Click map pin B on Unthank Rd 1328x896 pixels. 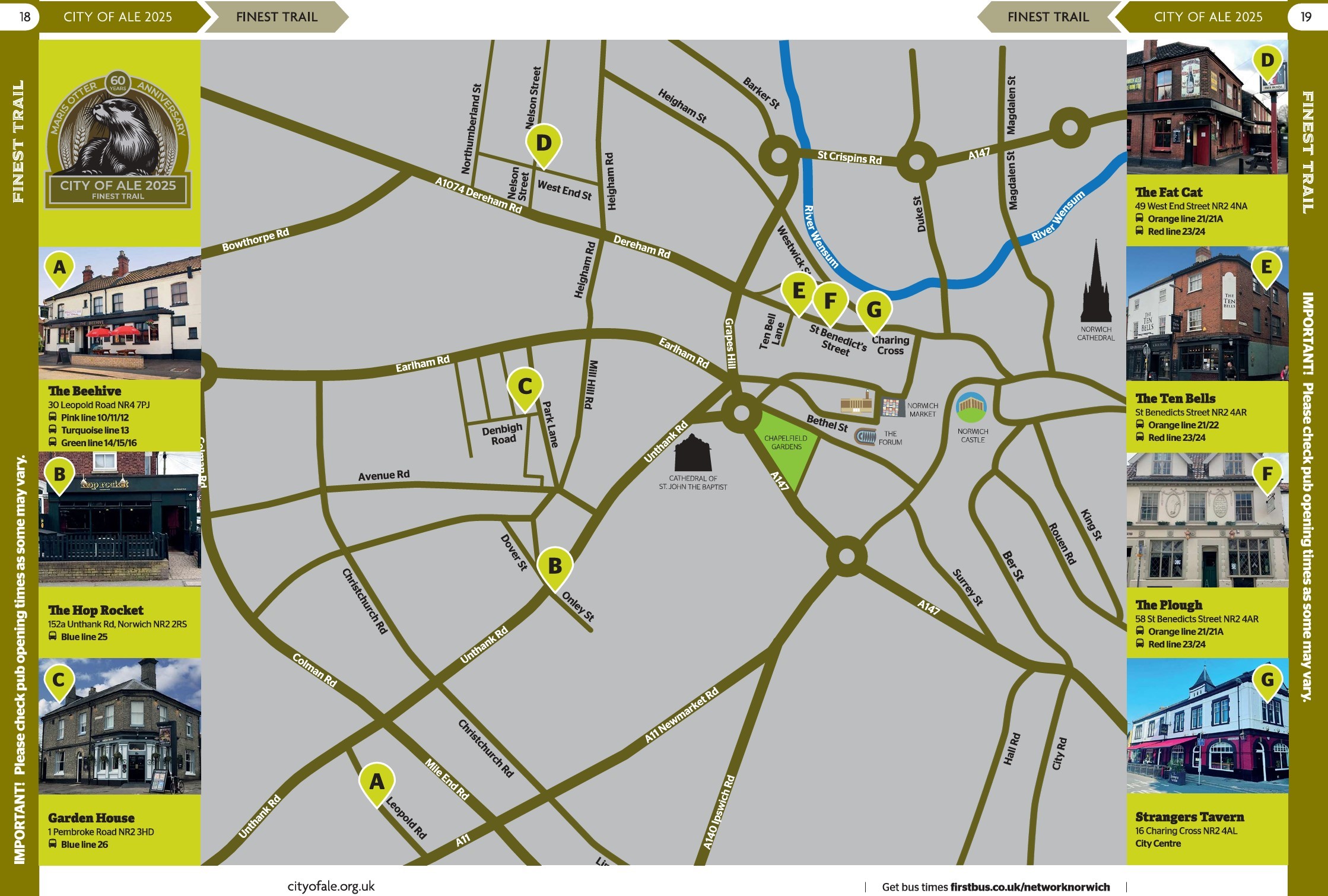555,566
